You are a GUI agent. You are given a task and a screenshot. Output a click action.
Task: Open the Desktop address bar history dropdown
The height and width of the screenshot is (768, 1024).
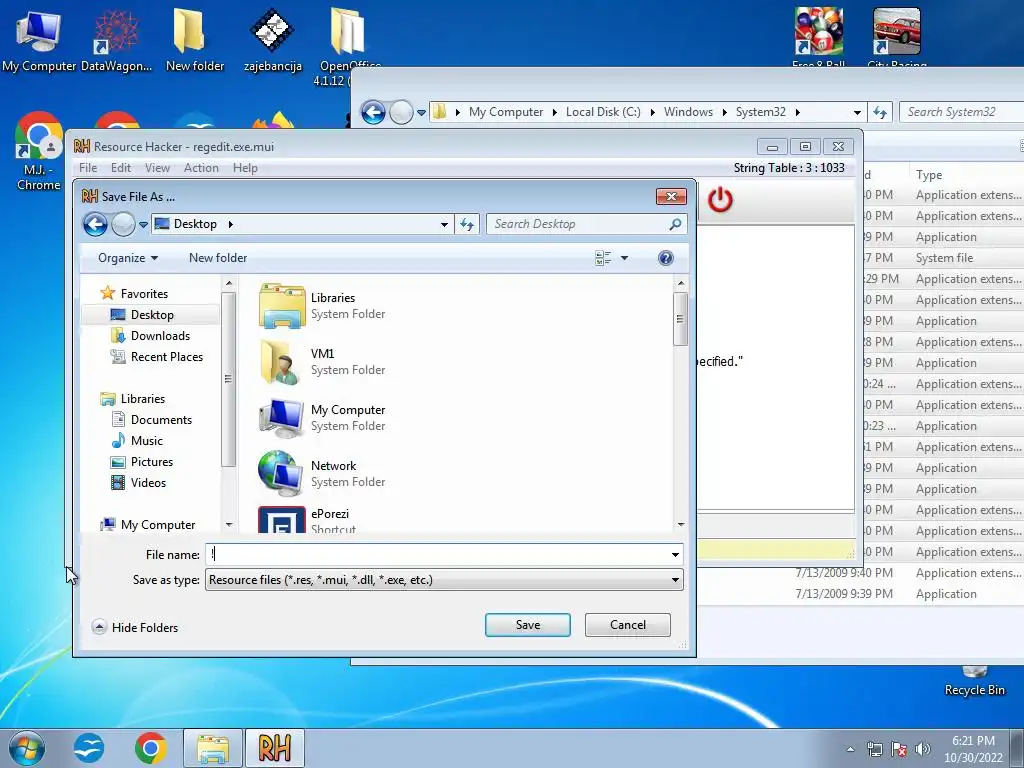tap(444, 225)
